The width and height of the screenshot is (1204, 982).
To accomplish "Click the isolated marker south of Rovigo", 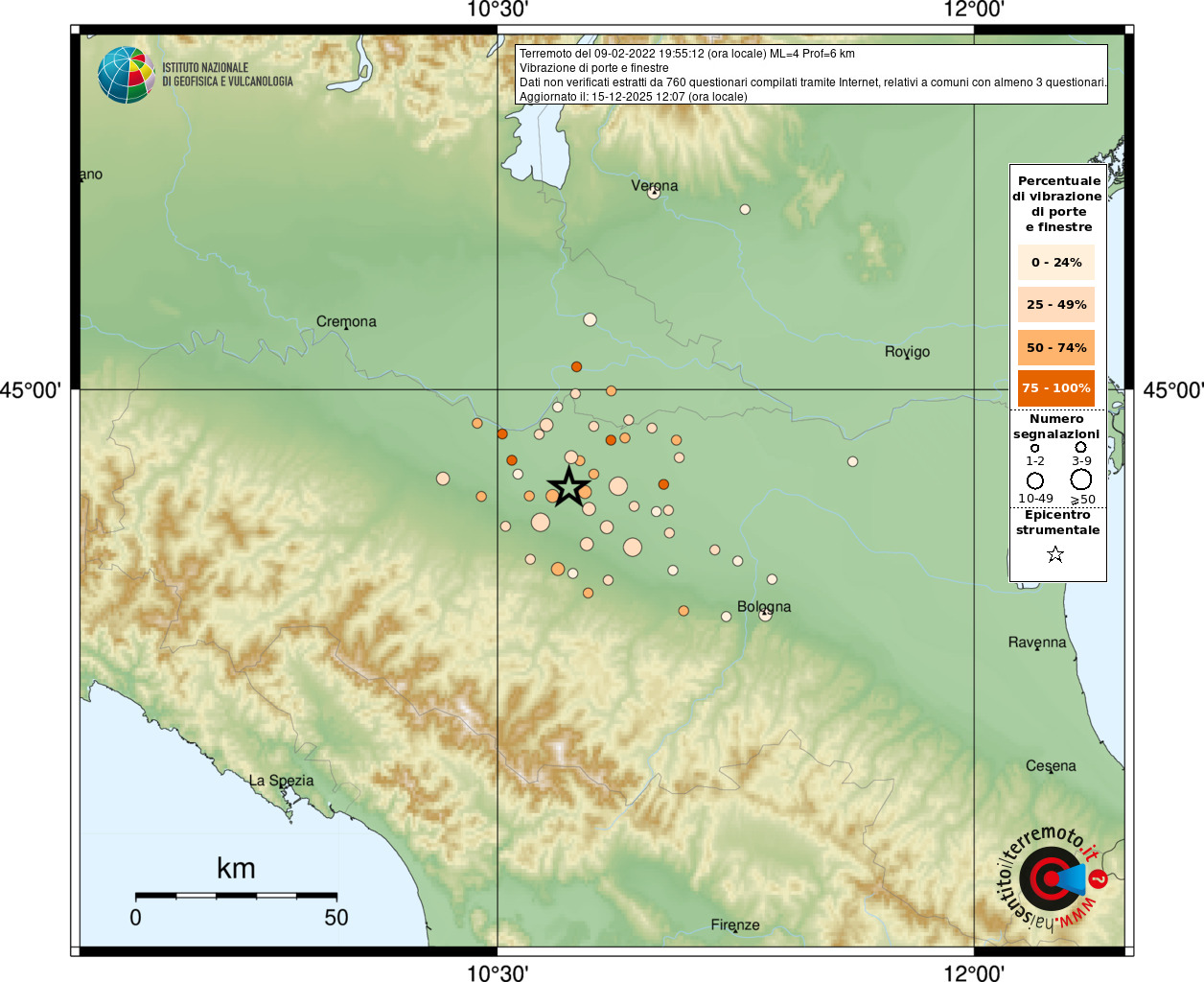I will 852,461.
